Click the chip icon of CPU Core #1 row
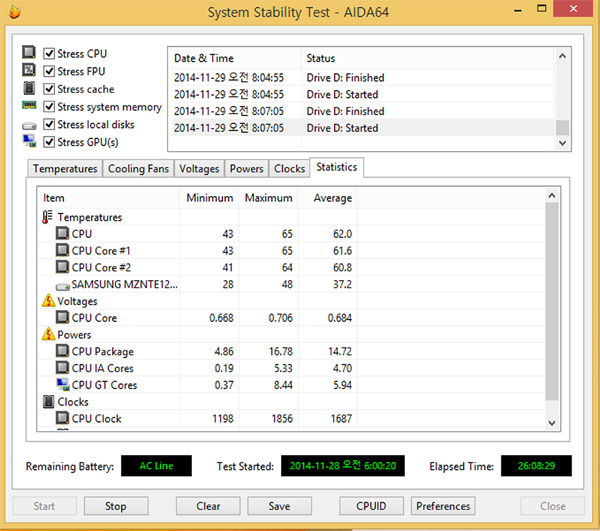The image size is (600, 531). pyautogui.click(x=62, y=250)
